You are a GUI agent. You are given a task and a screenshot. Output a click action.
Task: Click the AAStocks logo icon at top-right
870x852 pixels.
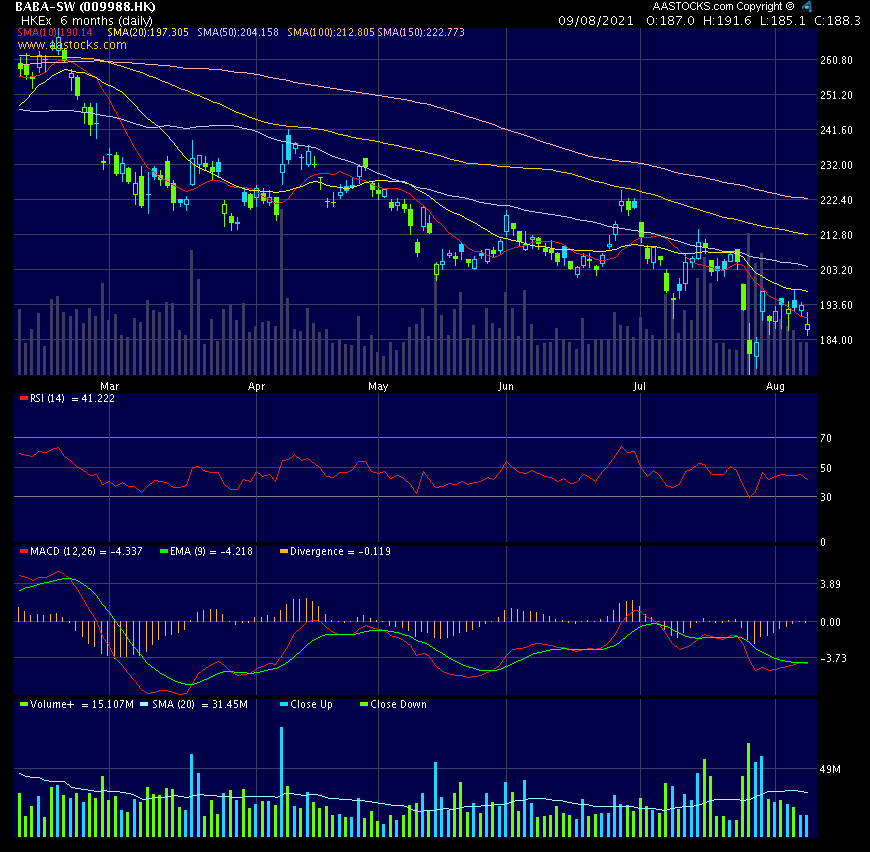(806, 7)
